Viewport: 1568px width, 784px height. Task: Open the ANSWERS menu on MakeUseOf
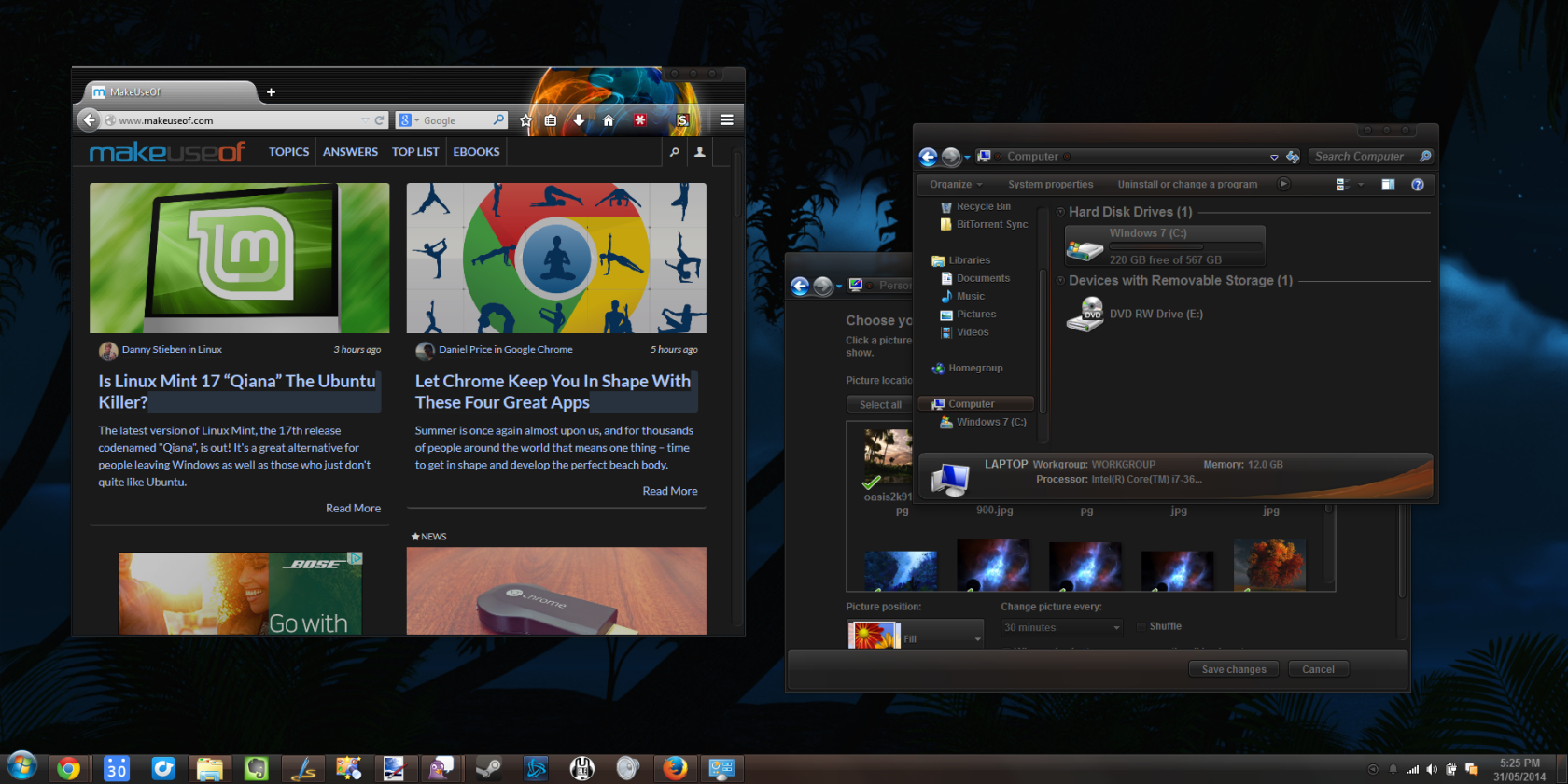click(350, 152)
